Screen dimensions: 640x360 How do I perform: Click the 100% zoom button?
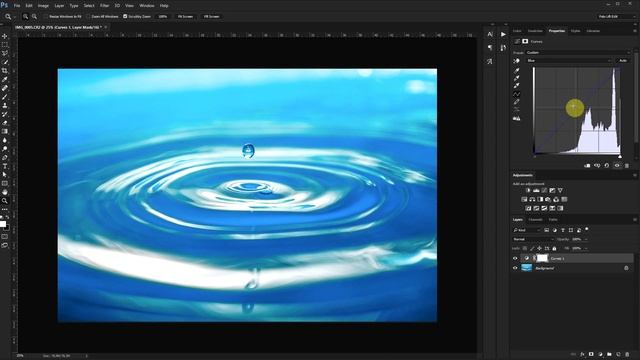[x=163, y=17]
